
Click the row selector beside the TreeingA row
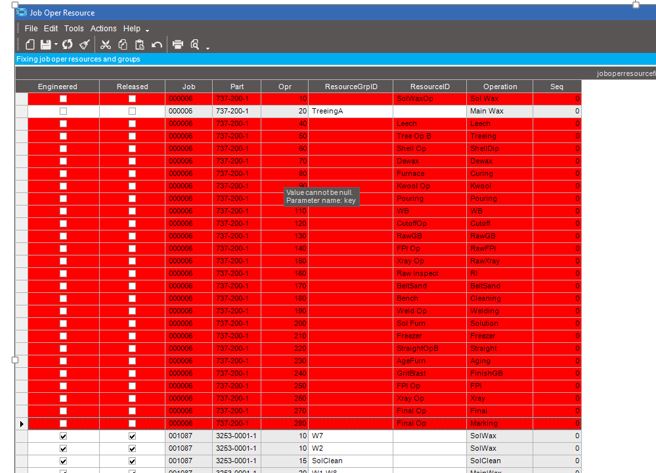click(x=22, y=111)
